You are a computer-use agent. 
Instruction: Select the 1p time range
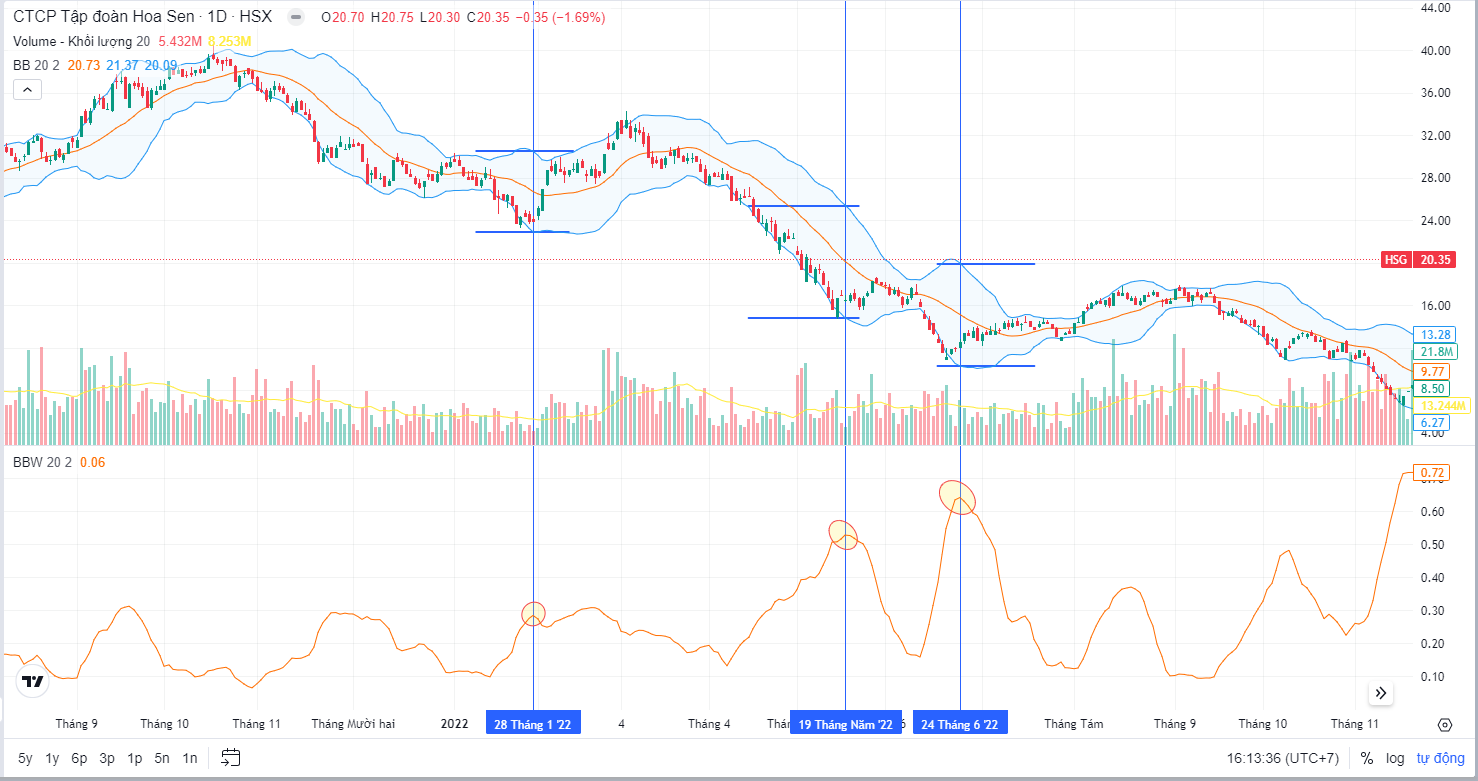point(134,758)
